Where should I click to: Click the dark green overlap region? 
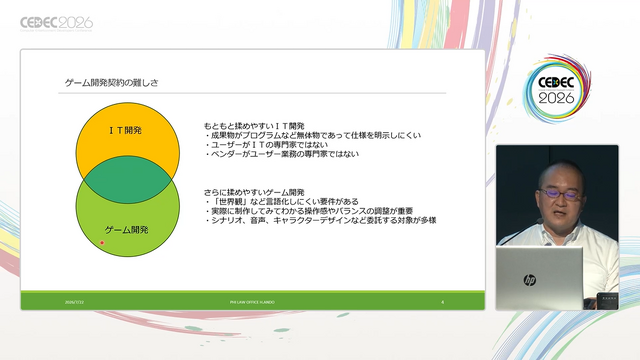click(127, 180)
